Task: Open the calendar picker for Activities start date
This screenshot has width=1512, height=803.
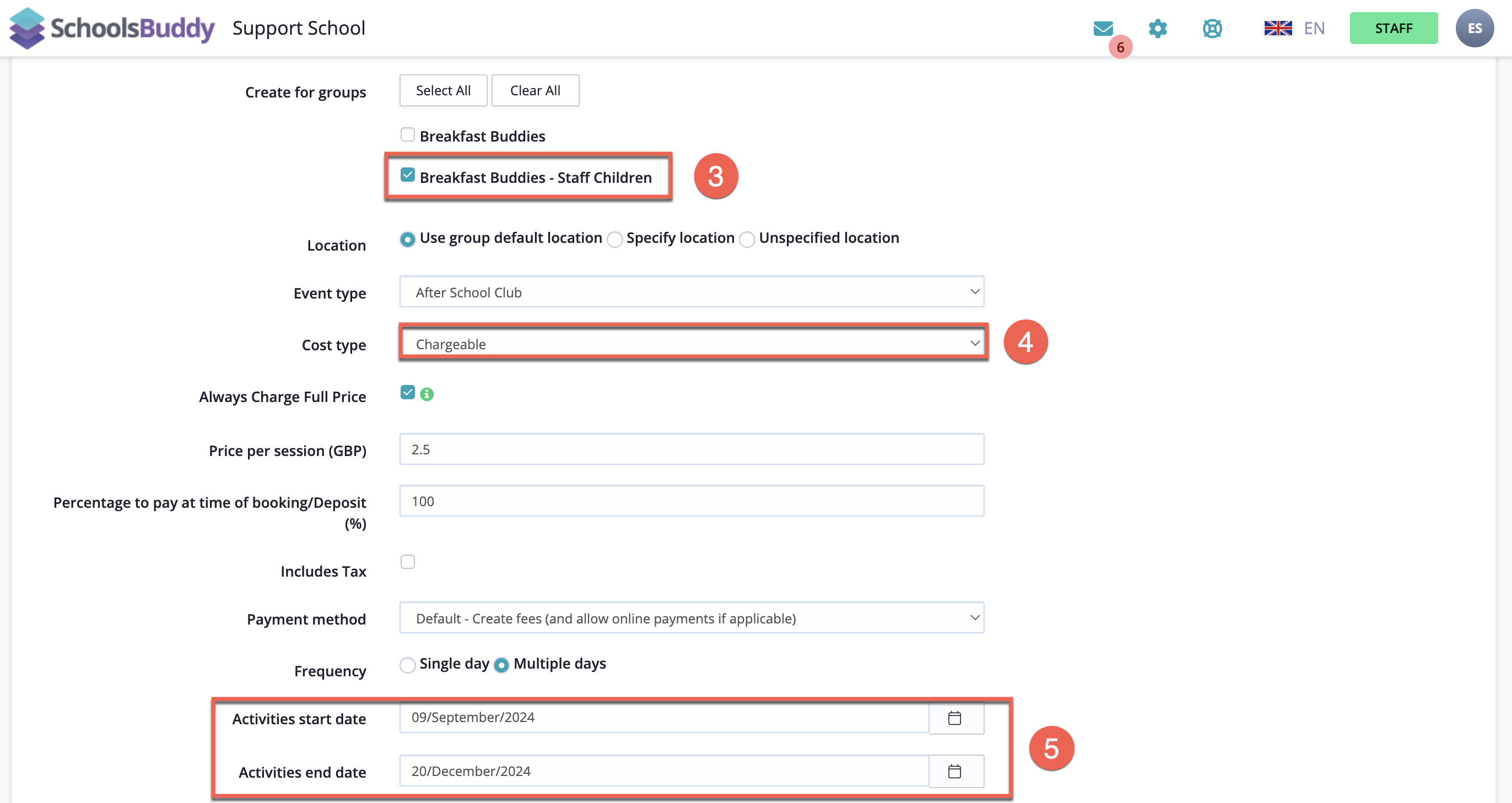Action: tap(955, 718)
